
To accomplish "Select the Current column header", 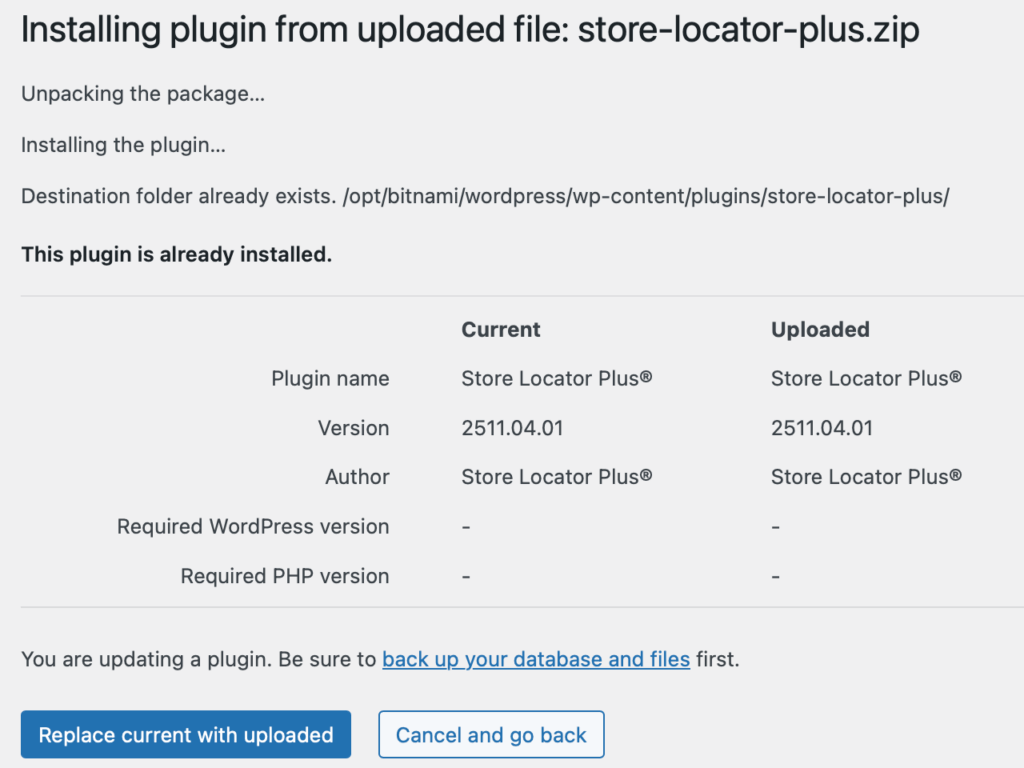I will pos(500,329).
